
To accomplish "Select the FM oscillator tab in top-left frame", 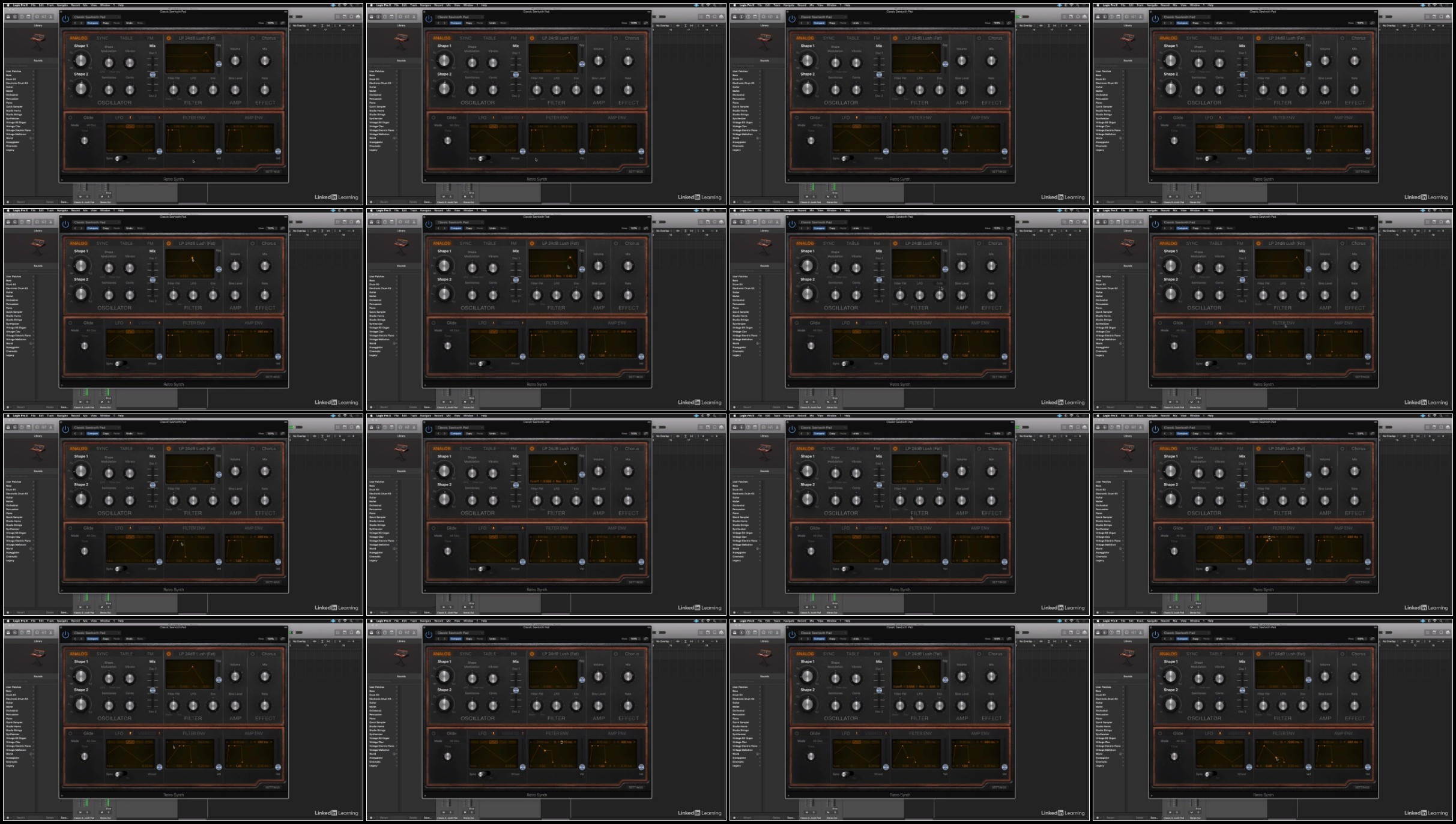I will pos(150,38).
